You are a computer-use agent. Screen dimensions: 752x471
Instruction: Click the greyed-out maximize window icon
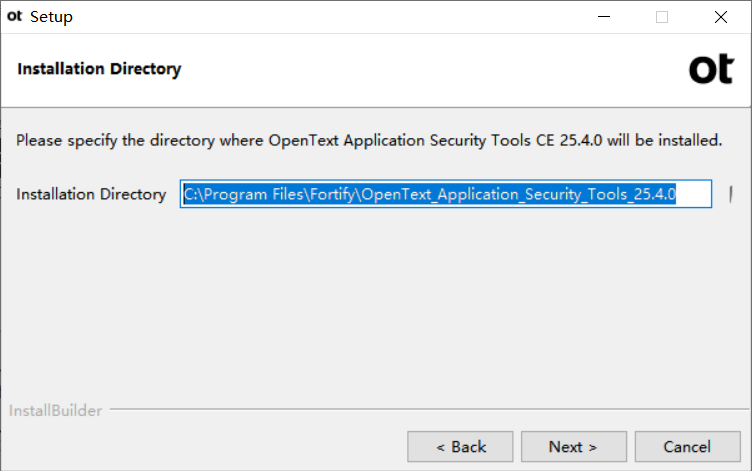[x=662, y=17]
